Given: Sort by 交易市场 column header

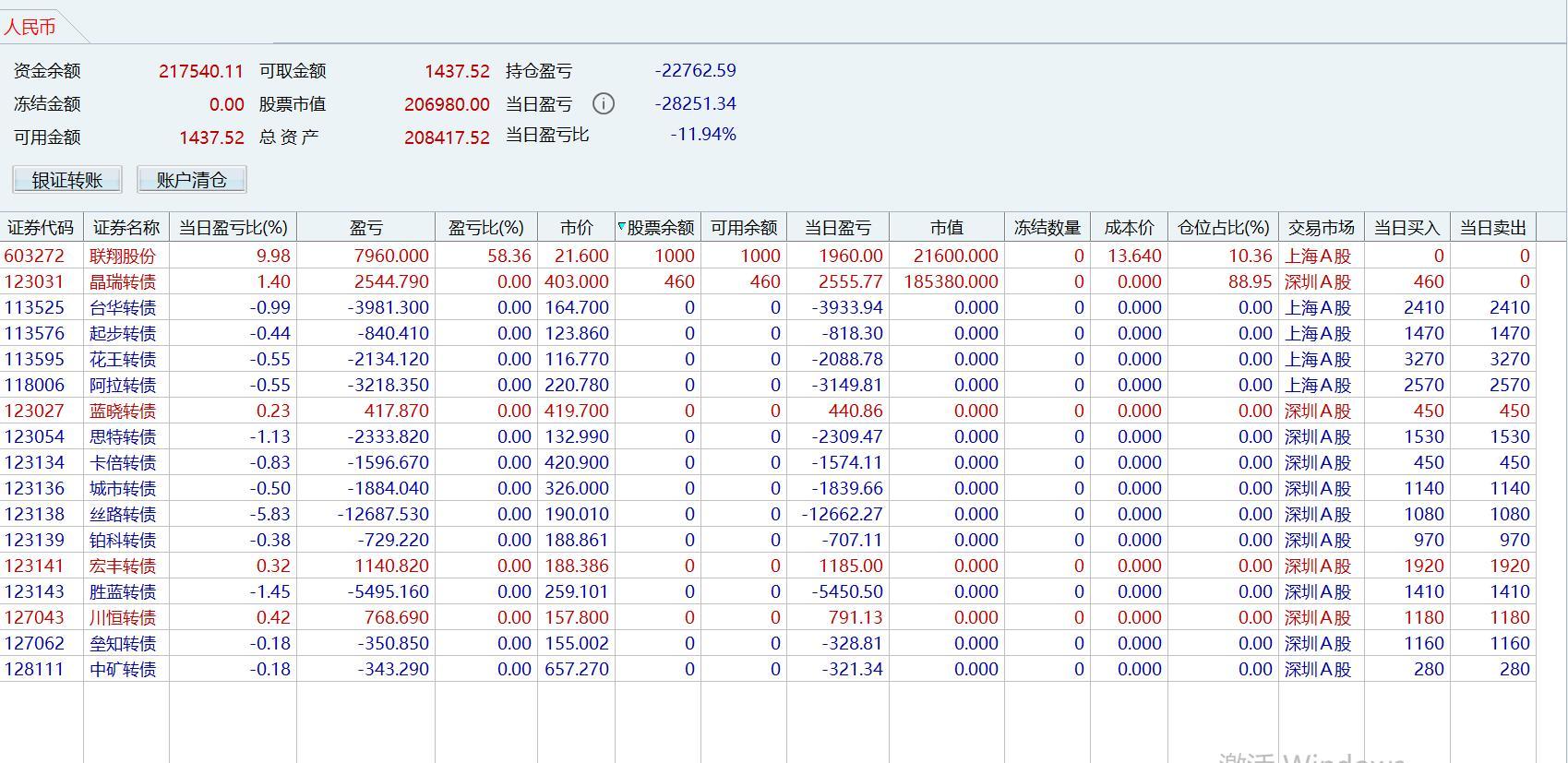Looking at the screenshot, I should [x=1322, y=227].
